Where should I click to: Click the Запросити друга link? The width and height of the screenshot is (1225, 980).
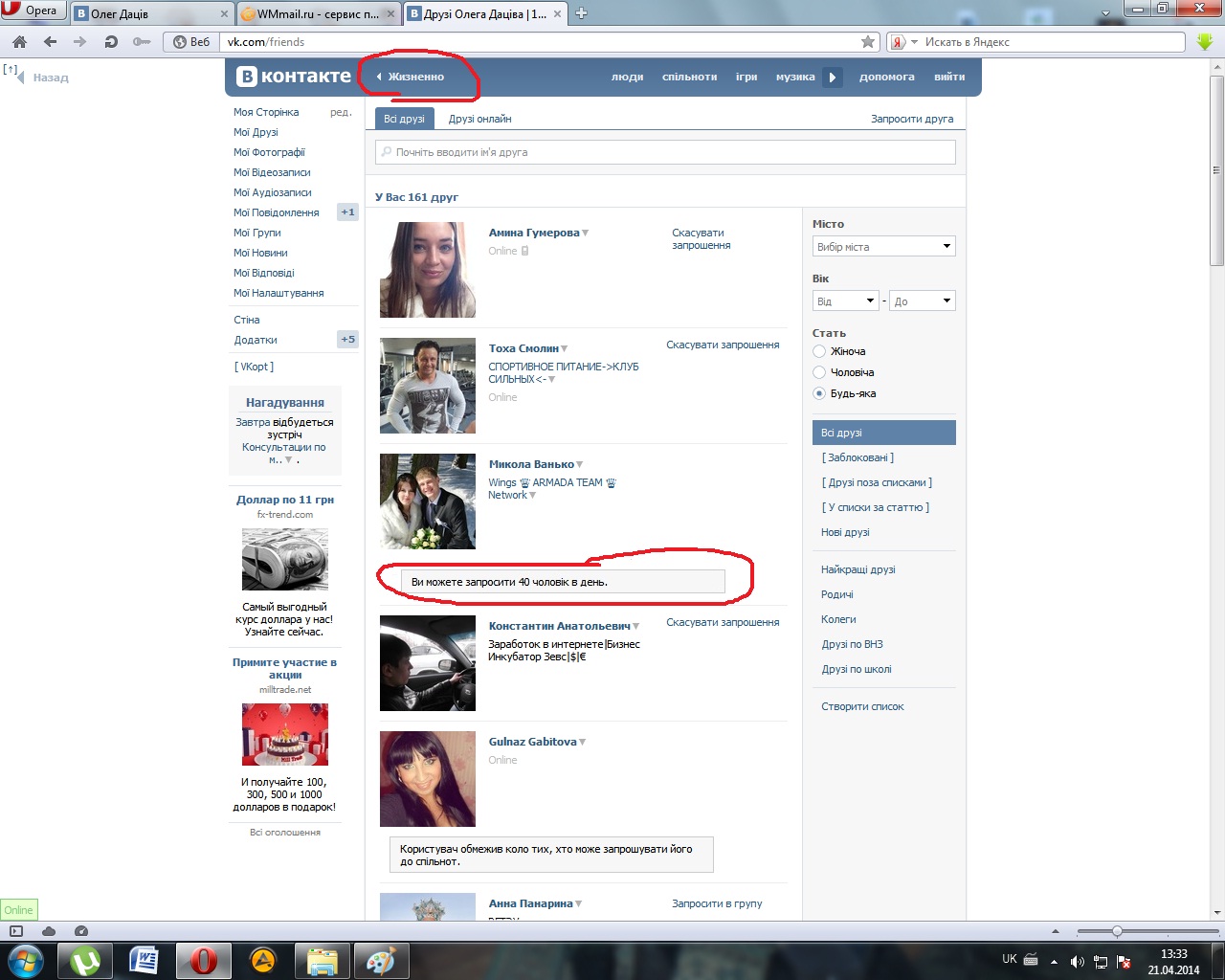click(912, 119)
